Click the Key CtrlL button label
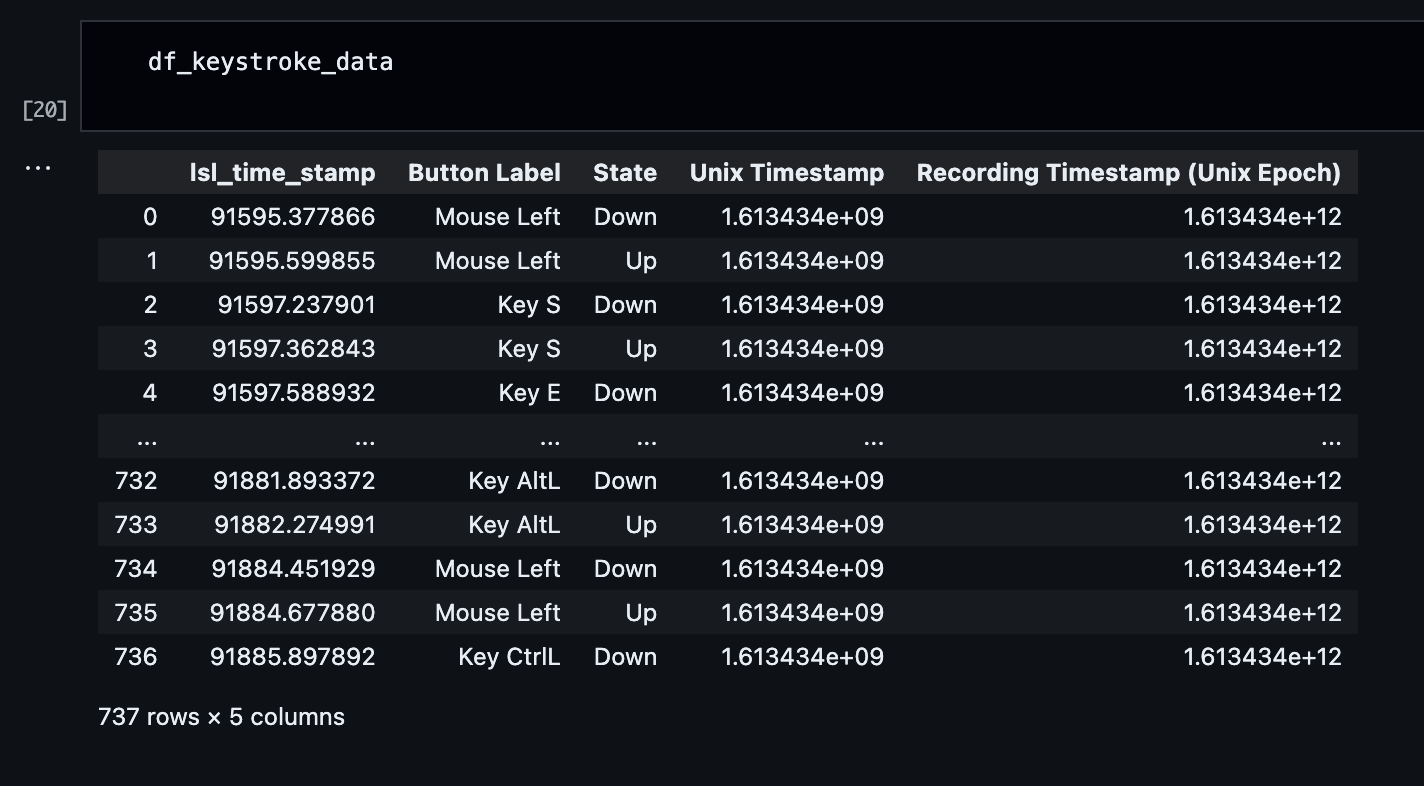Screen dimensions: 1424x786 point(509,657)
